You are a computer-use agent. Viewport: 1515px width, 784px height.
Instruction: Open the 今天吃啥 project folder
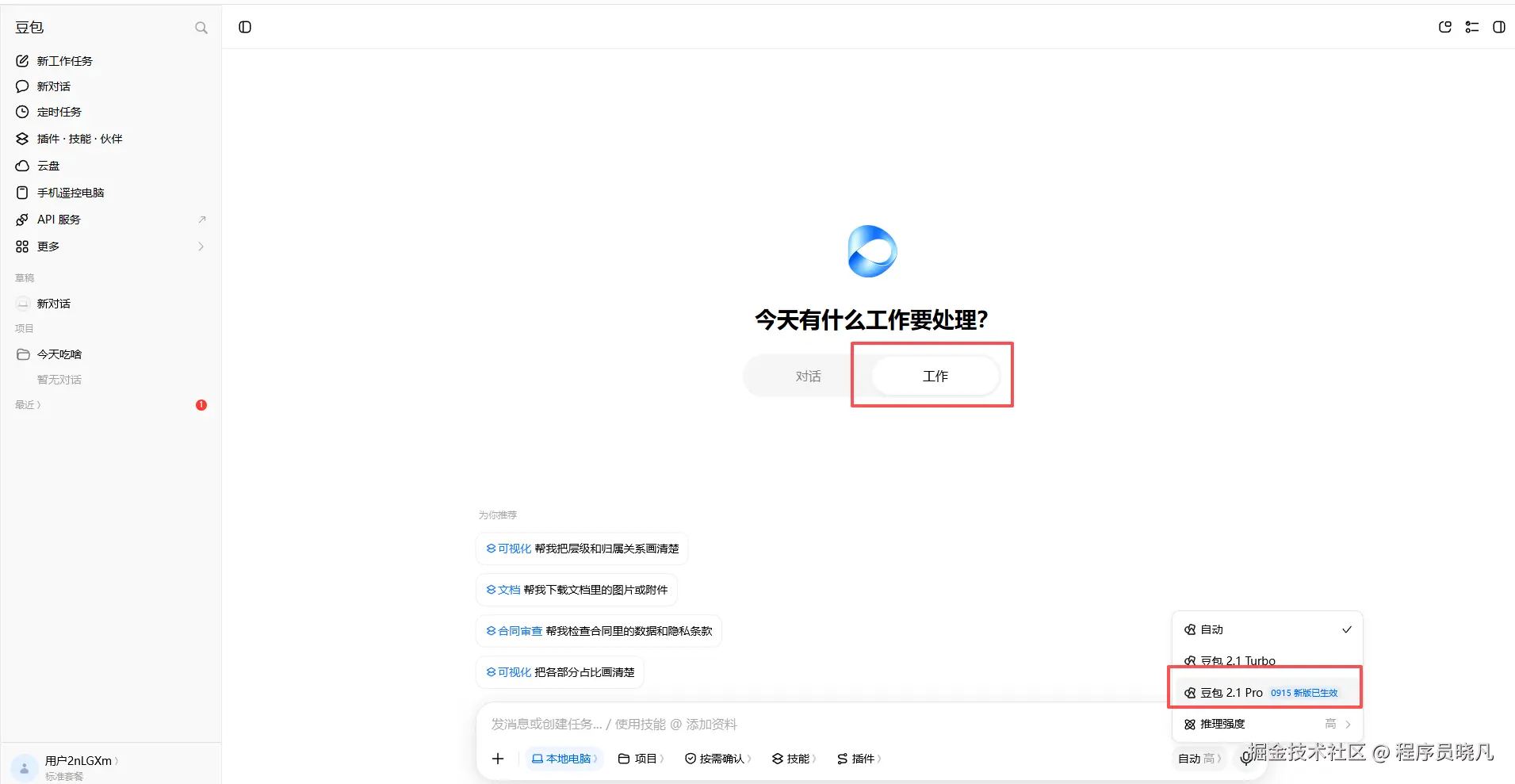click(x=110, y=354)
